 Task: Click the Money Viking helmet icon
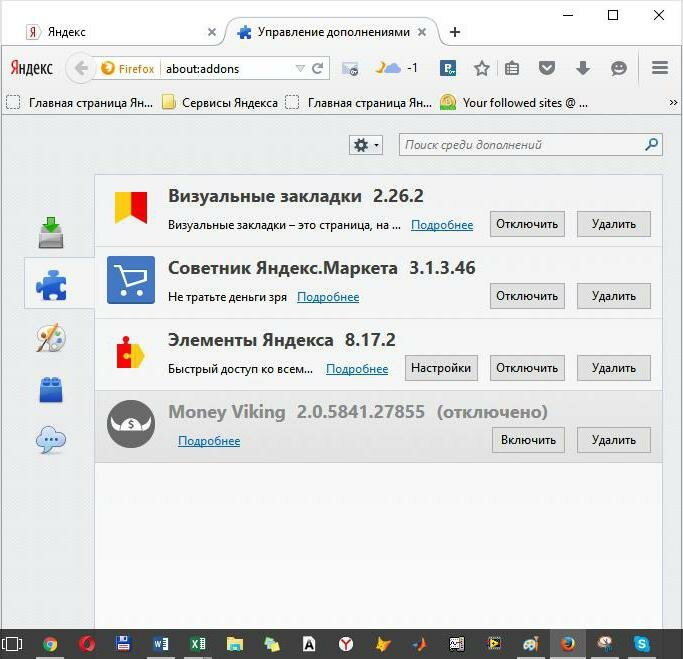(x=131, y=424)
